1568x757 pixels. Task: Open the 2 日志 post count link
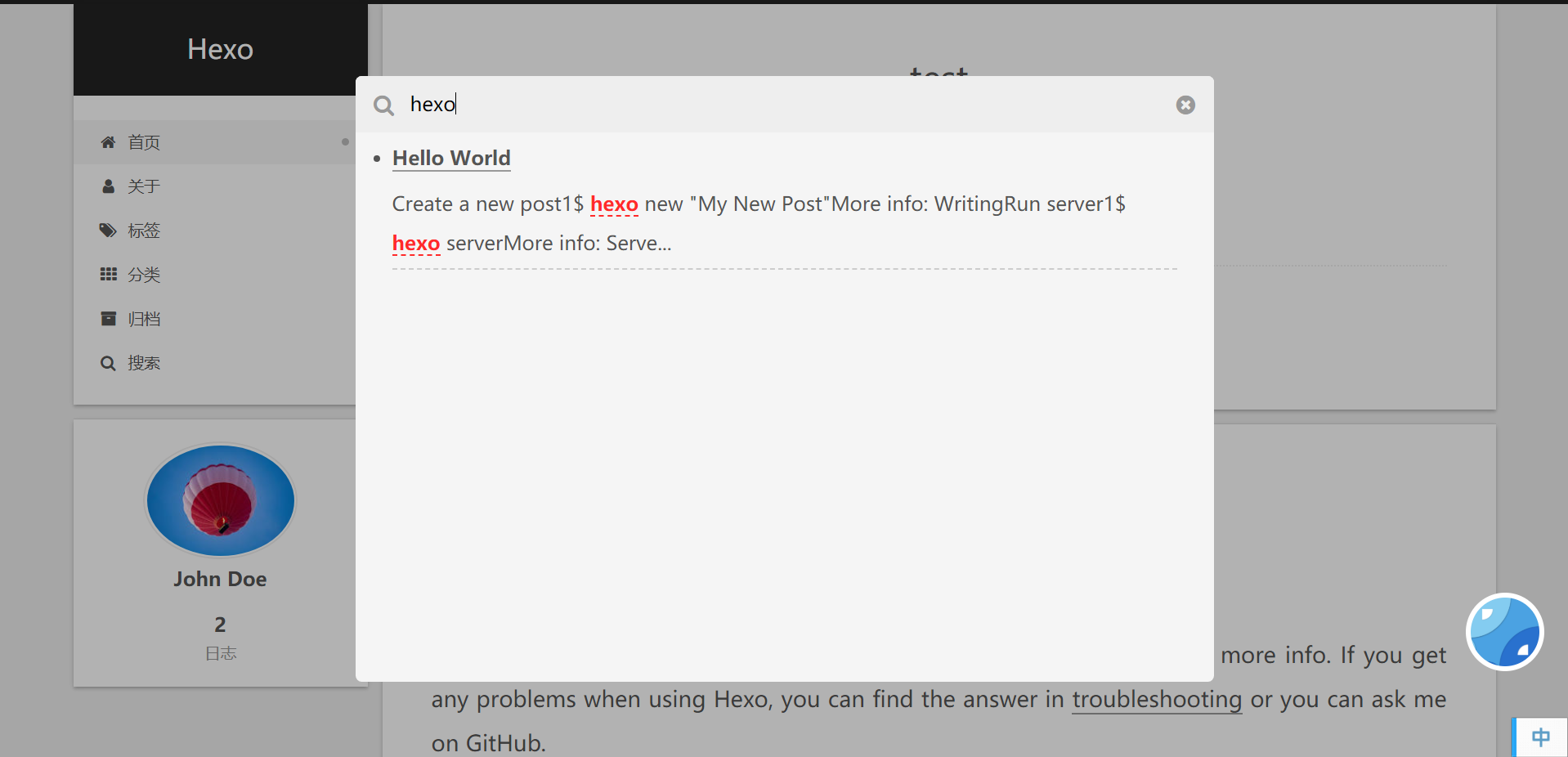tap(220, 638)
